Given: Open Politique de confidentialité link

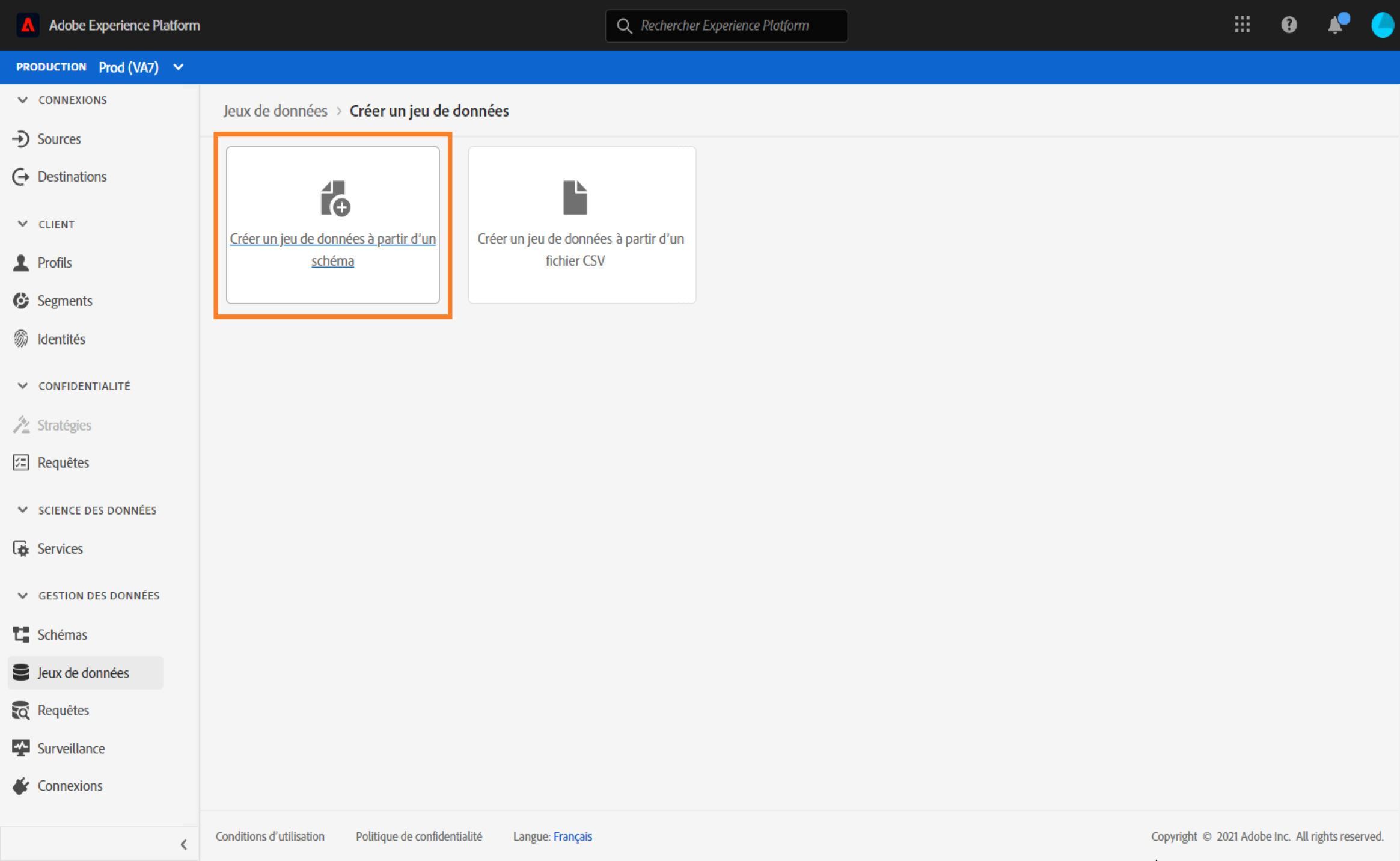Looking at the screenshot, I should click(x=418, y=836).
